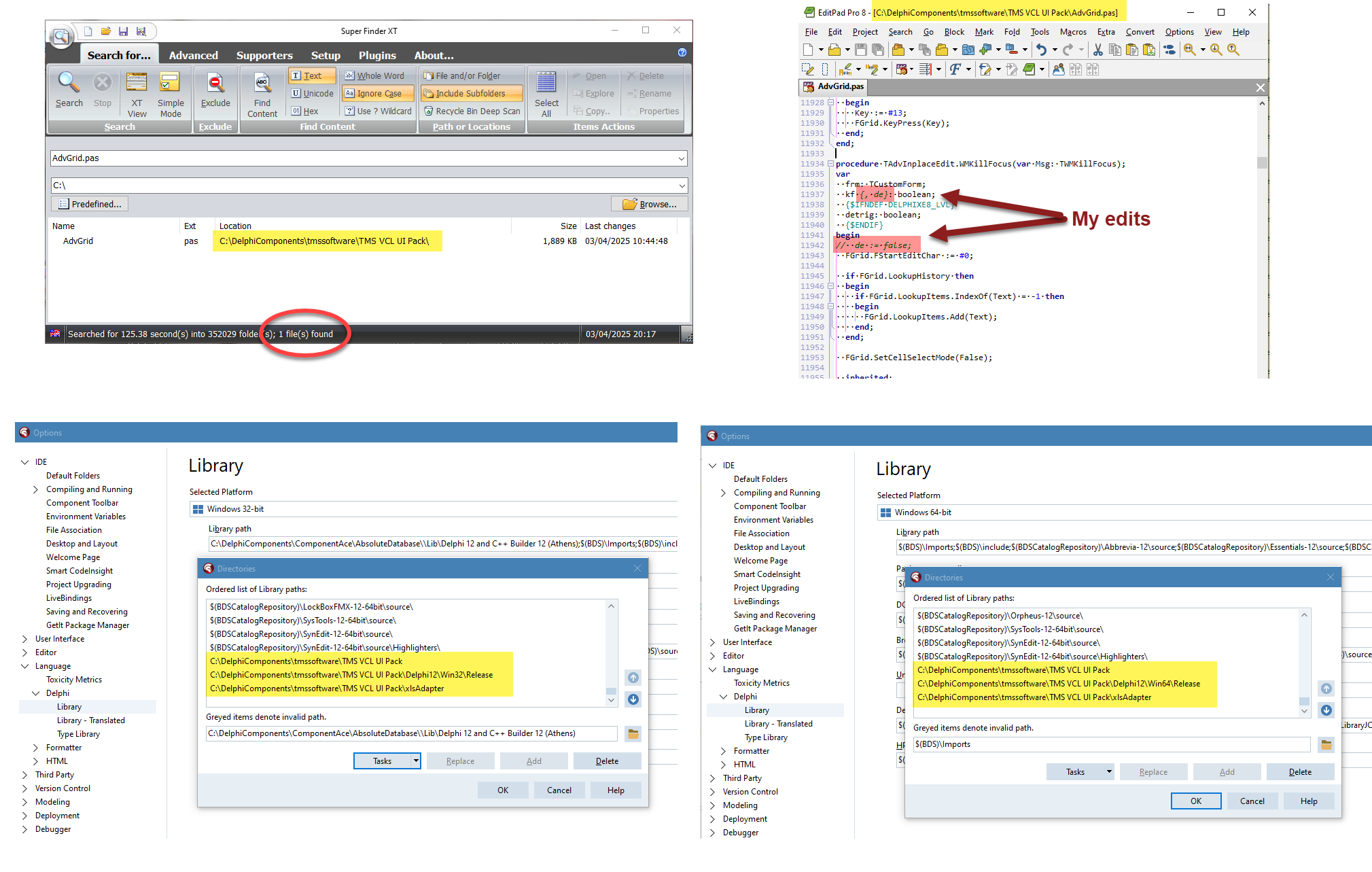
Task: Switch to Simple Mode
Action: coord(171,94)
